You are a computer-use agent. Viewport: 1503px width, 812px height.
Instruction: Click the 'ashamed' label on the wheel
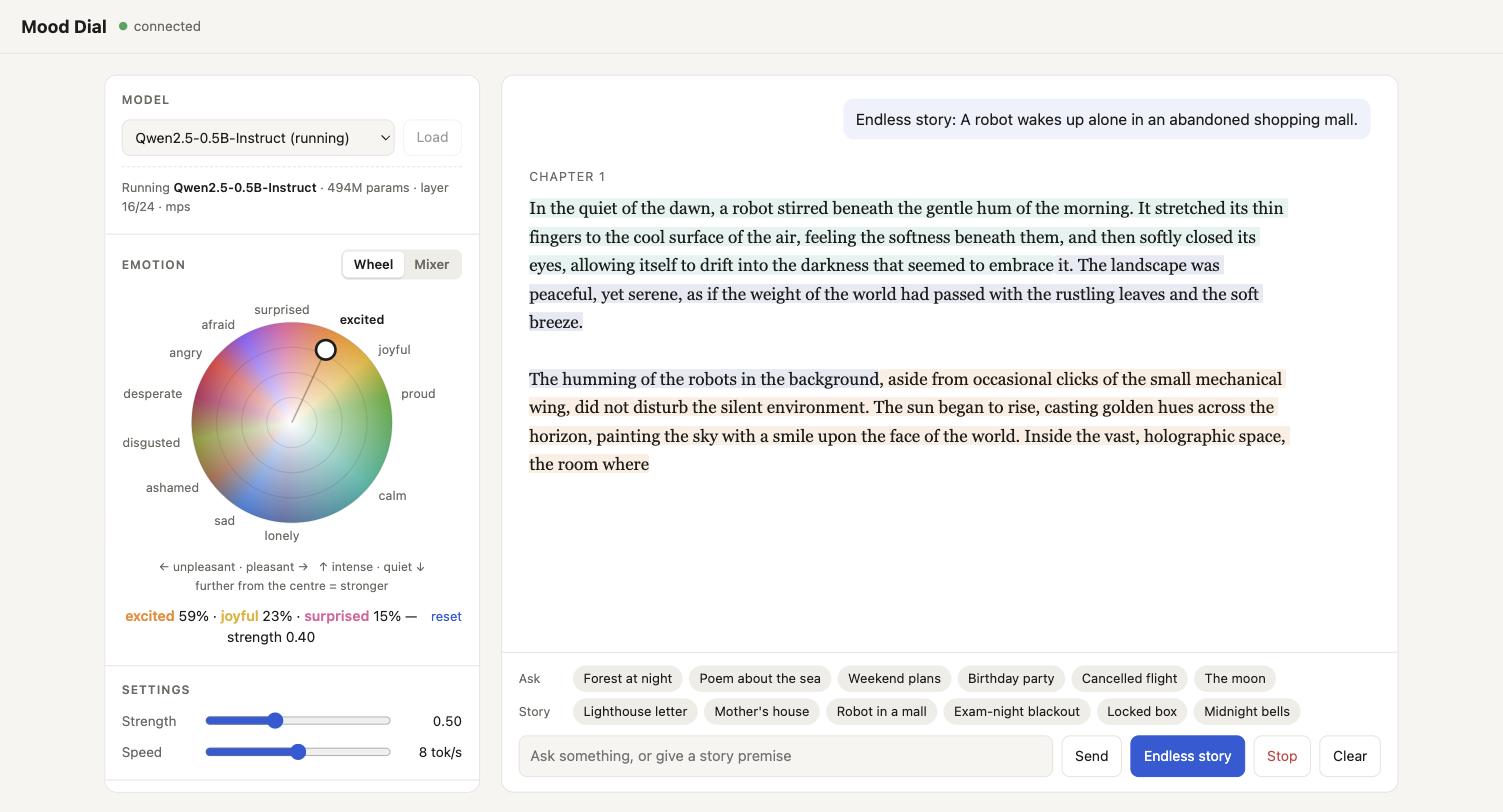pyautogui.click(x=172, y=488)
